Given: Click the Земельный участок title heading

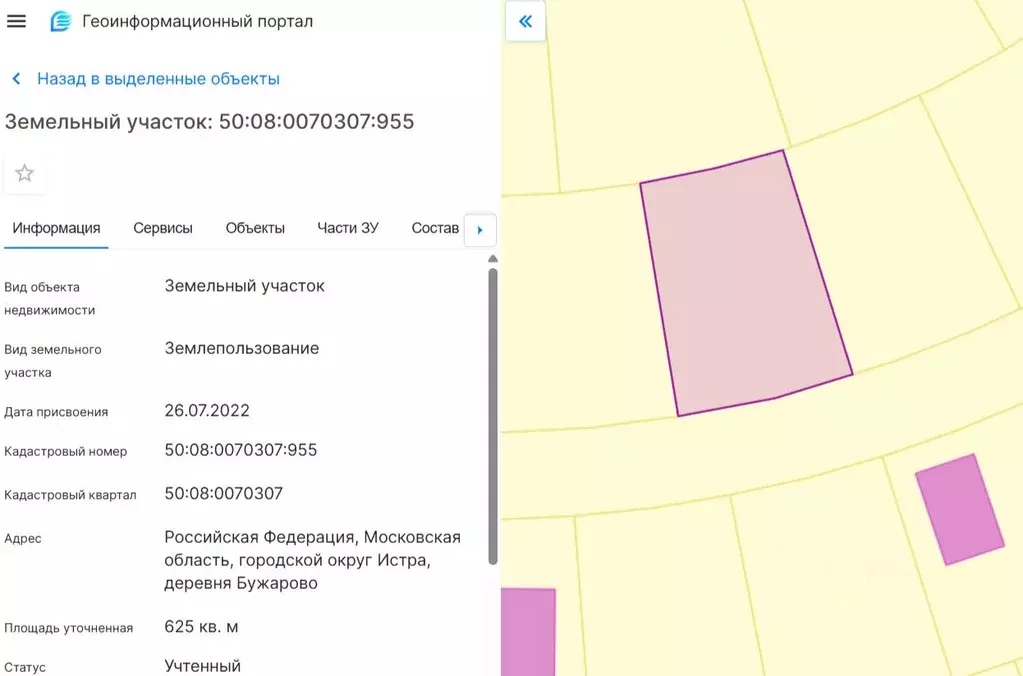Looking at the screenshot, I should click(x=209, y=122).
